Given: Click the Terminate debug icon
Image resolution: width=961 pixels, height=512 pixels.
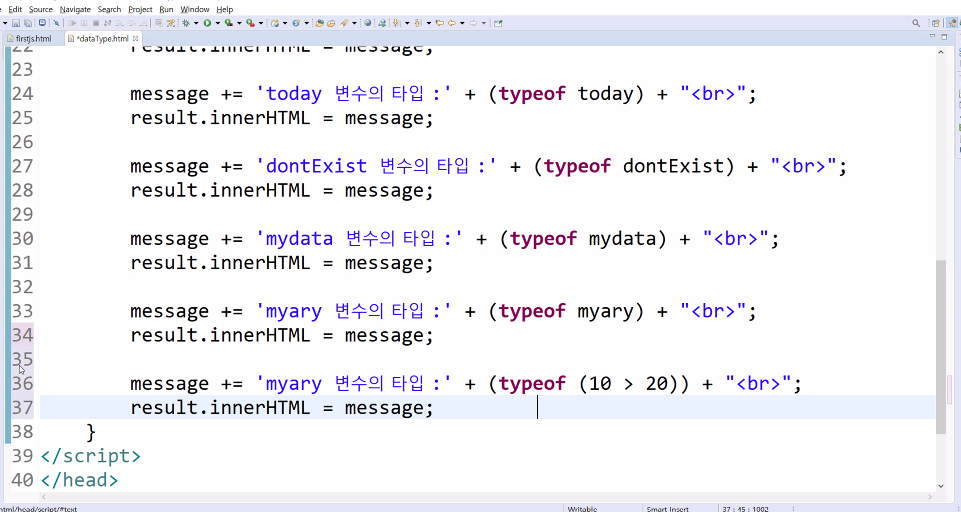Looking at the screenshot, I should [x=96, y=23].
